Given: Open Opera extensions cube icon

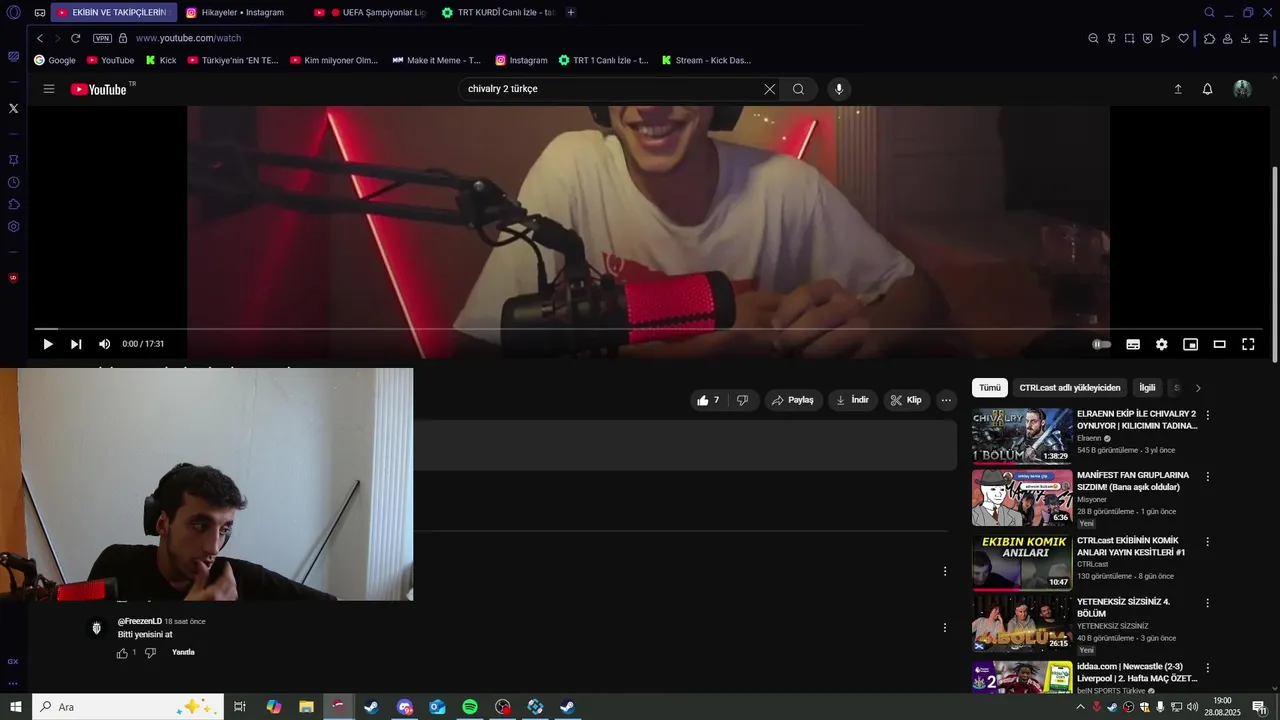Looking at the screenshot, I should [x=1209, y=38].
